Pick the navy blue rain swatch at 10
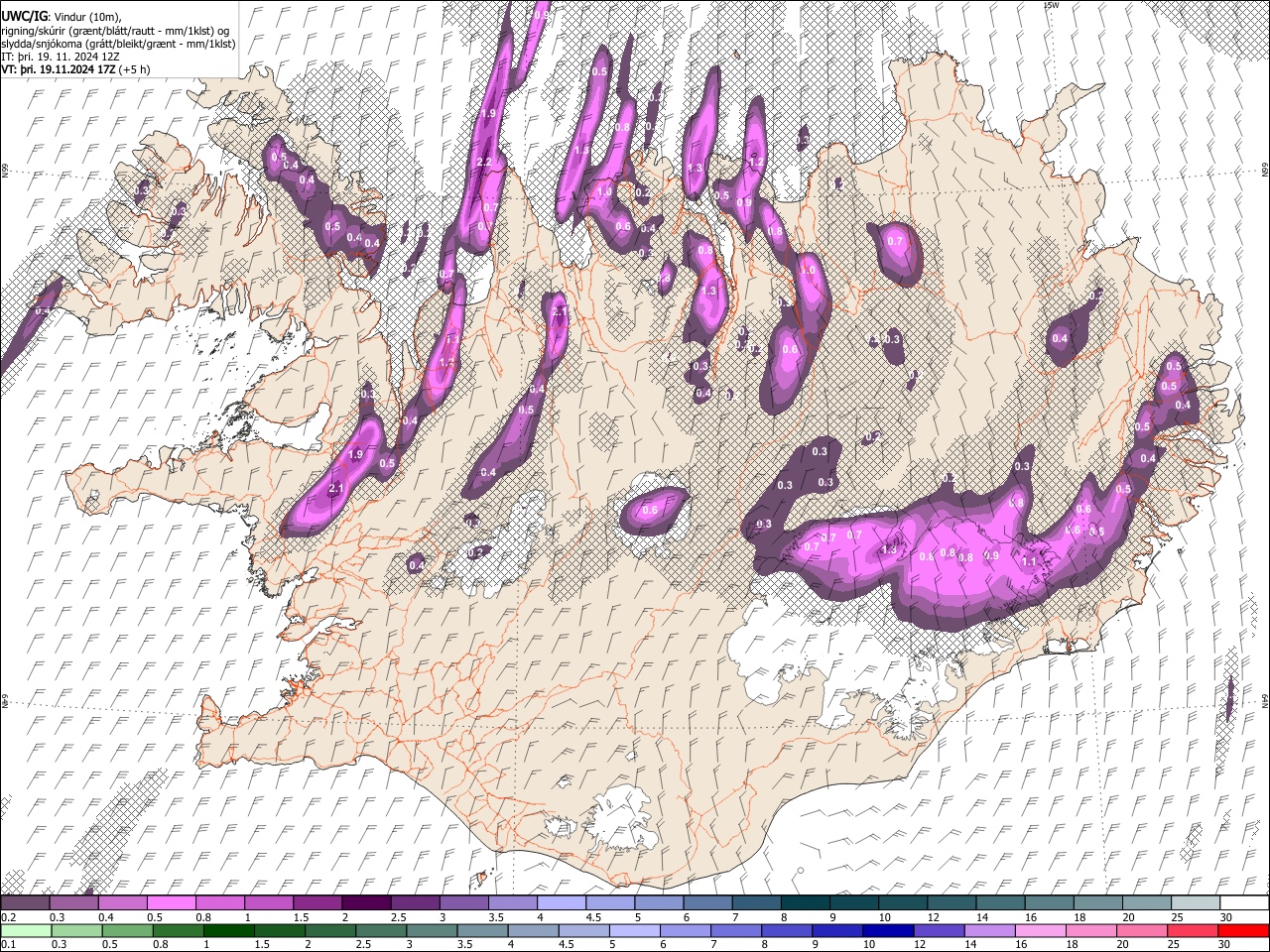Screen dimensions: 1270x952 (x=888, y=930)
